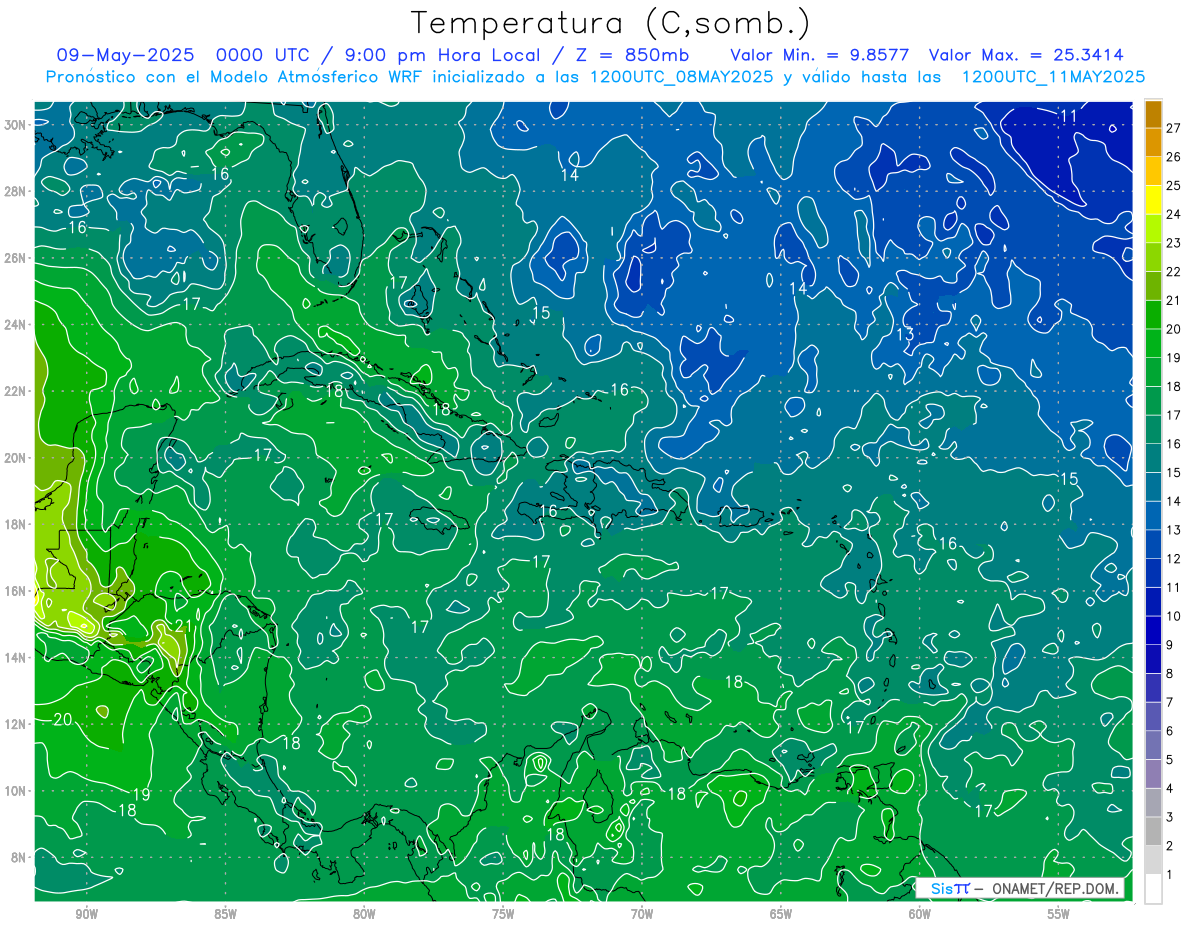Click the "28N" latitude axis label
This screenshot has width=1200, height=927.
(14, 191)
